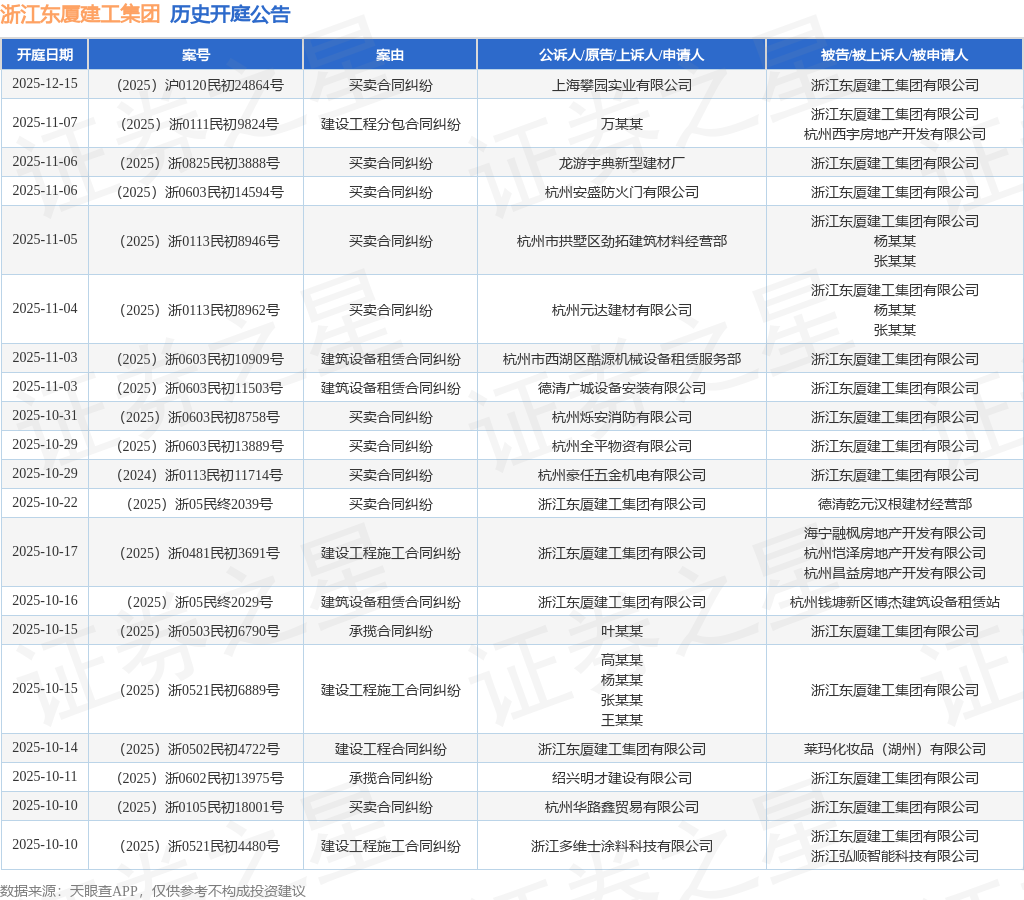
Task: Click plaintiff 杭州烁安消防有限公司
Action: [622, 417]
